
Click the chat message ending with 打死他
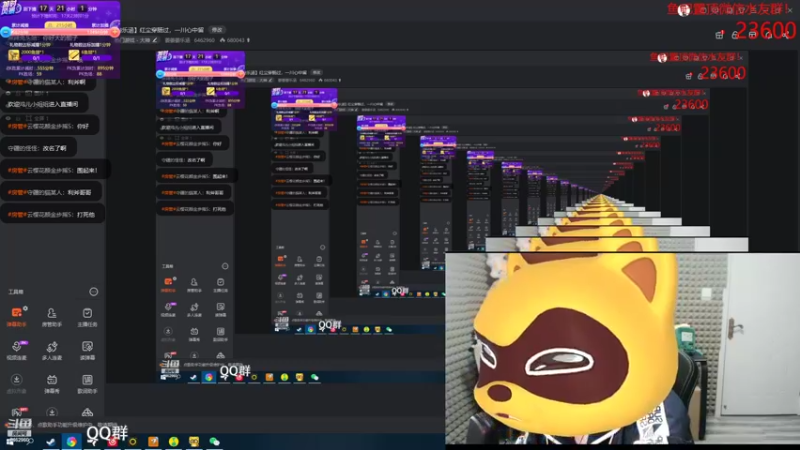(53, 215)
